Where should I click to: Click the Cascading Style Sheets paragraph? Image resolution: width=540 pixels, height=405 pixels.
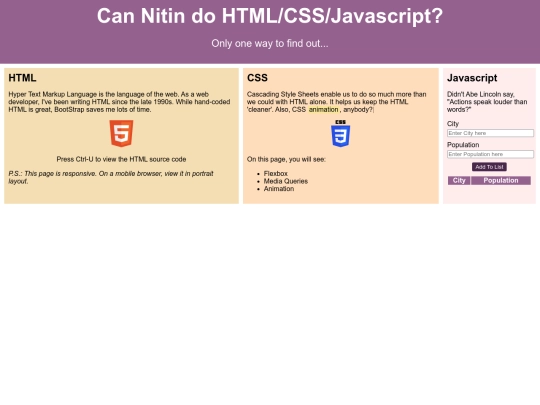click(x=336, y=102)
